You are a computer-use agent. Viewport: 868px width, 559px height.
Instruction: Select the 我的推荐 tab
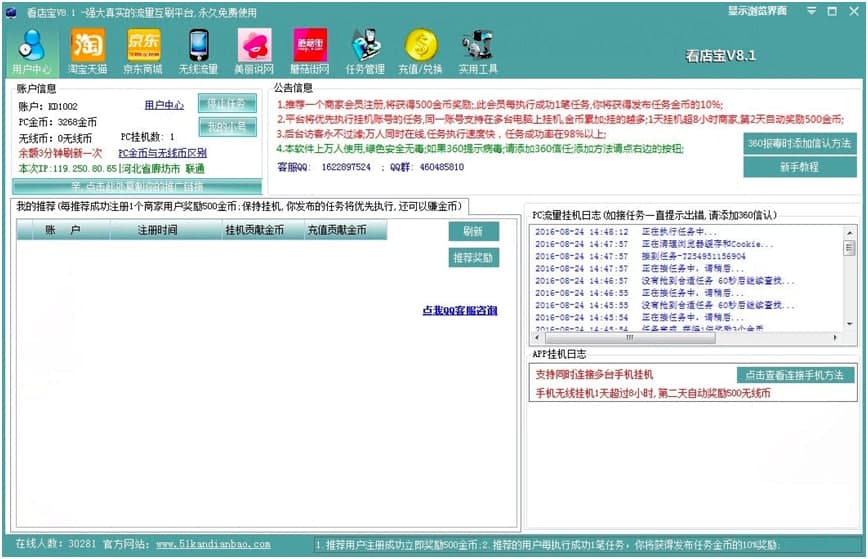(240, 206)
